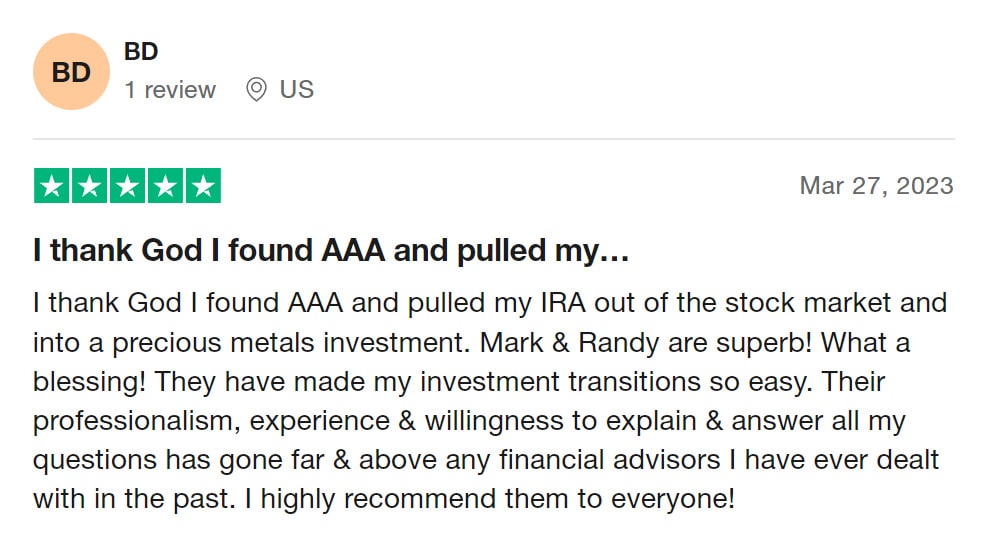Select the US country label
This screenshot has width=991, height=546.
pyautogui.click(x=296, y=90)
